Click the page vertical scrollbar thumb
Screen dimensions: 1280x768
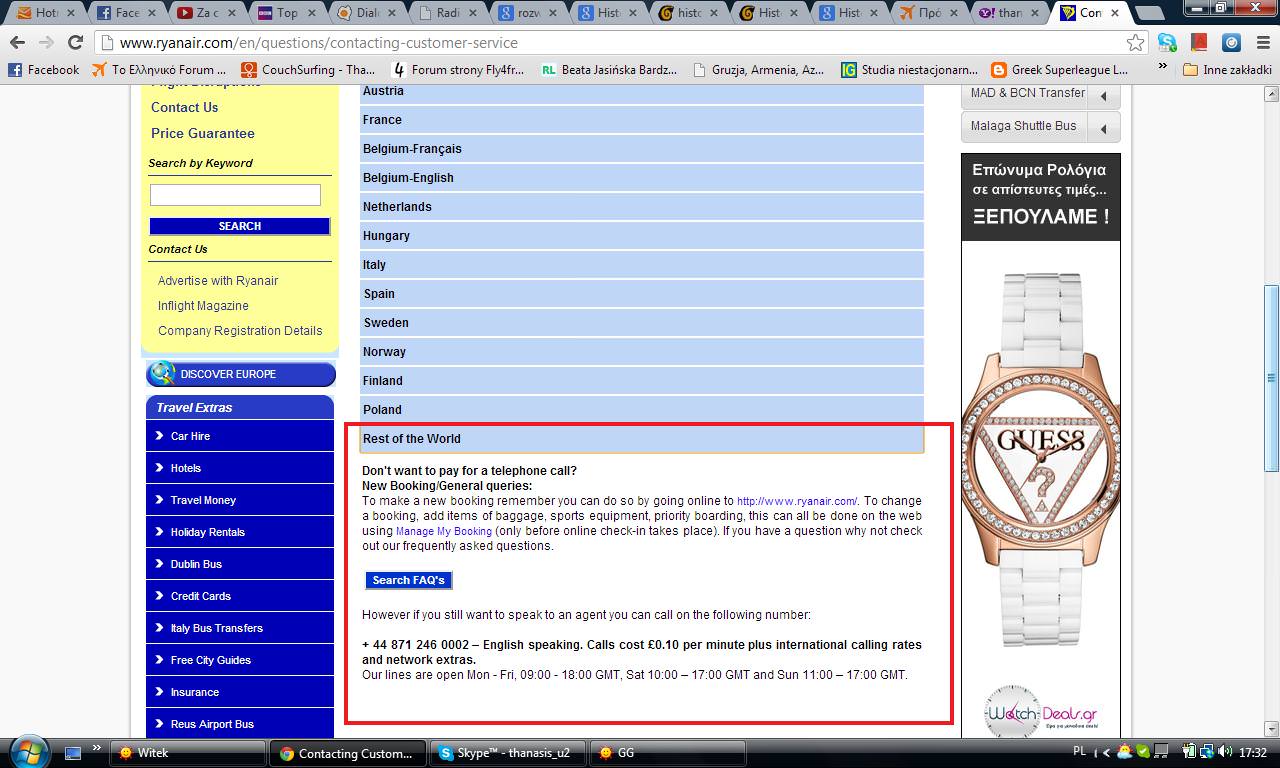coord(1272,380)
